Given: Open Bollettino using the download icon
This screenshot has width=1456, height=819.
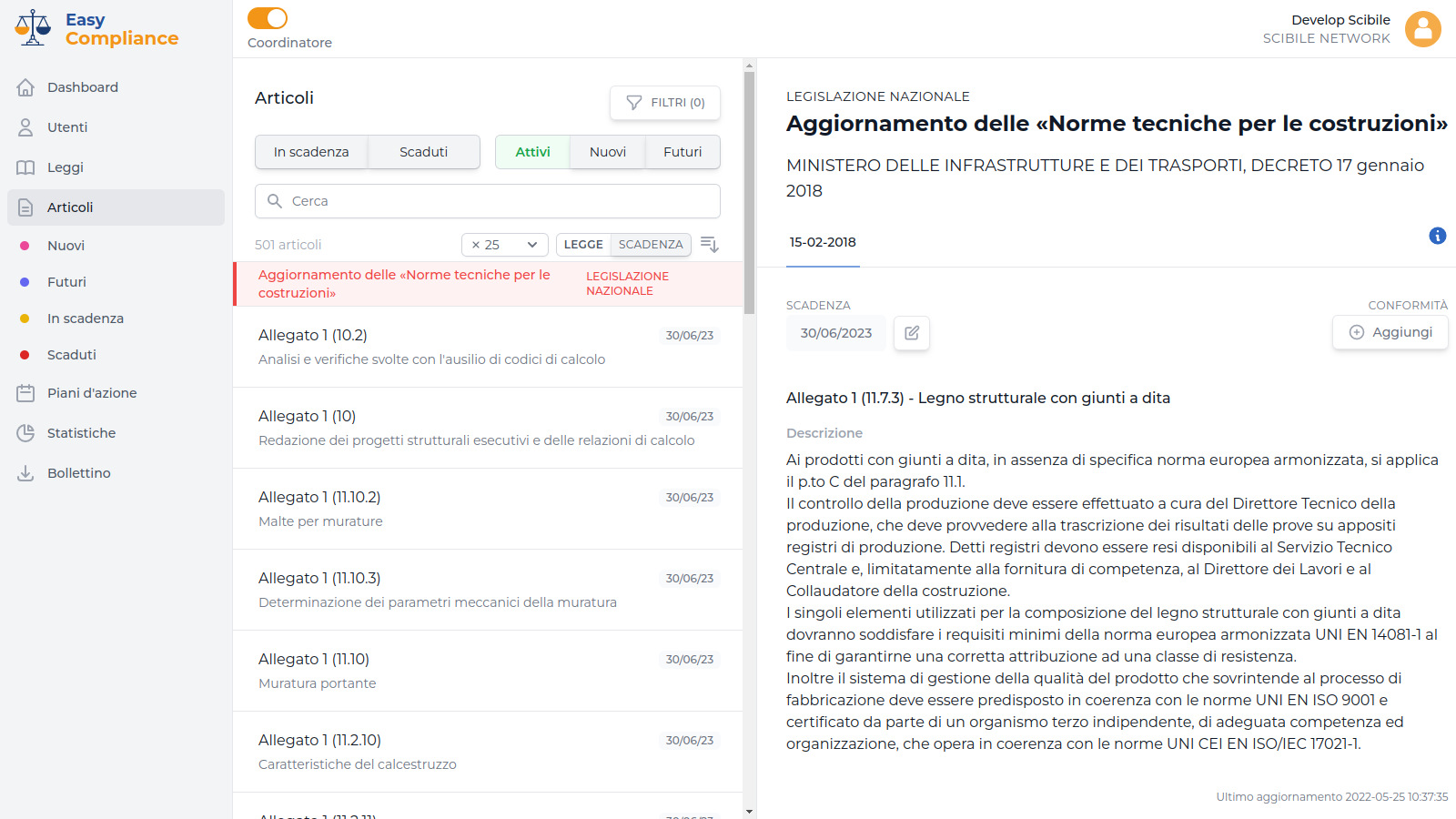Looking at the screenshot, I should tap(27, 472).
